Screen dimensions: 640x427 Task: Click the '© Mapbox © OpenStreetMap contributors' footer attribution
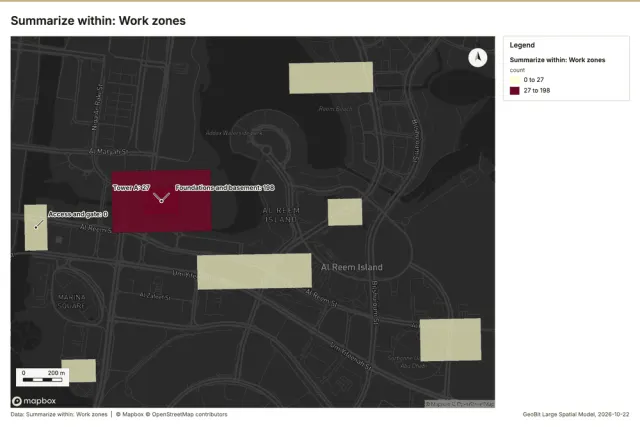pyautogui.click(x=171, y=414)
